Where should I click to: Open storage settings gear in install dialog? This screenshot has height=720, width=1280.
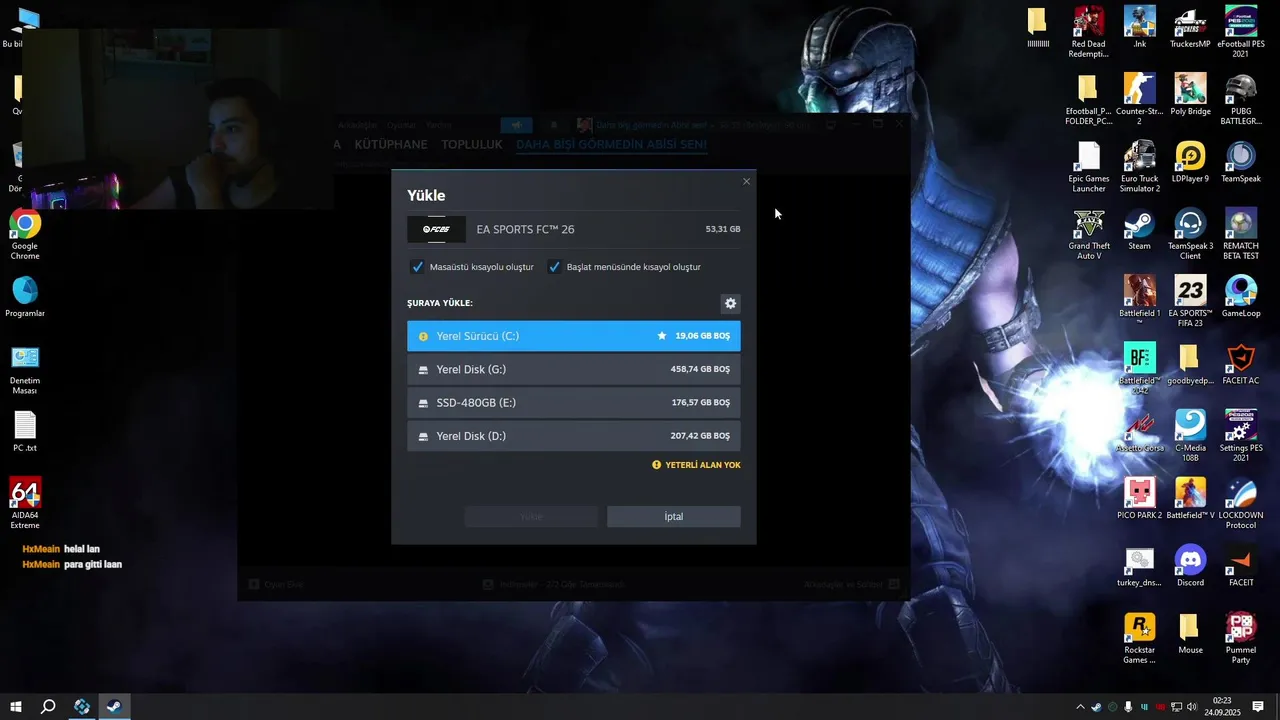click(730, 303)
